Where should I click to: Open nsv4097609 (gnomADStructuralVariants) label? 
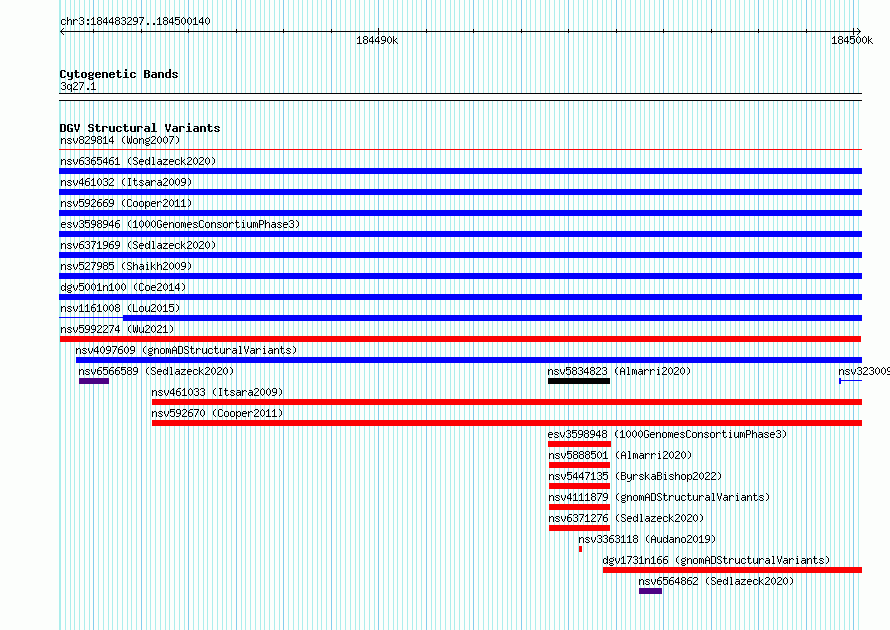pyautogui.click(x=186, y=350)
